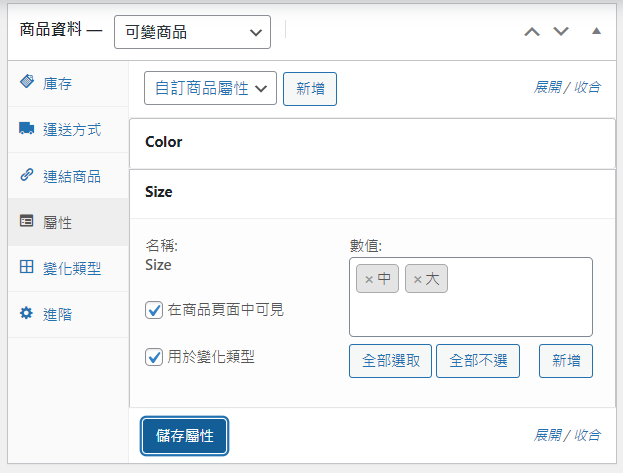Remove the 中 value tag
This screenshot has width=623, height=473.
[x=368, y=280]
